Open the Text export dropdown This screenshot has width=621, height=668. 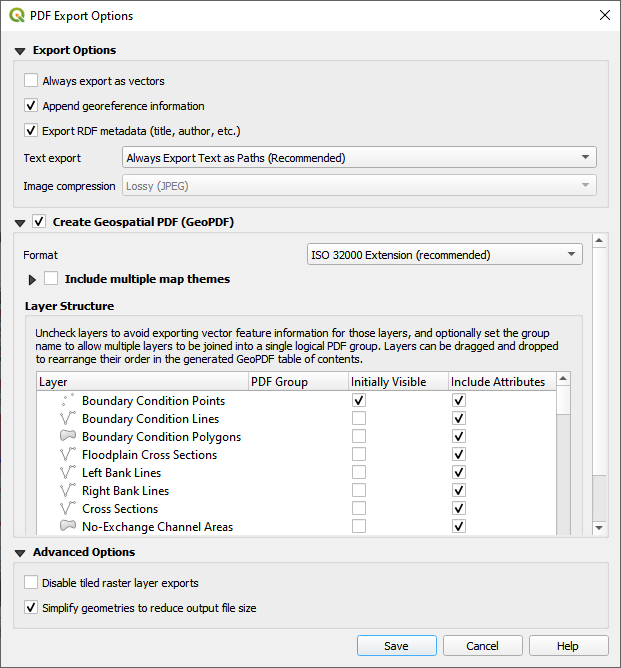pos(358,158)
